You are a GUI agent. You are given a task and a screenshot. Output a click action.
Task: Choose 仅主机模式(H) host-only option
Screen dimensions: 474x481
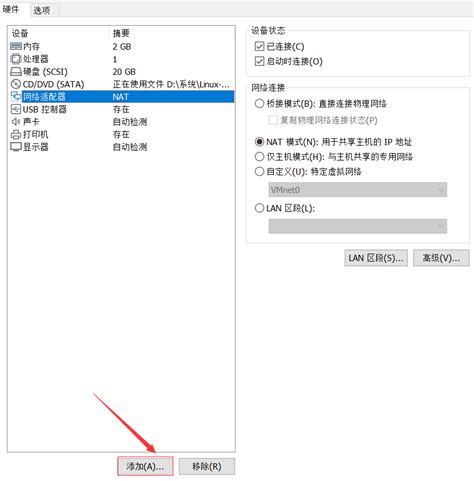click(259, 157)
